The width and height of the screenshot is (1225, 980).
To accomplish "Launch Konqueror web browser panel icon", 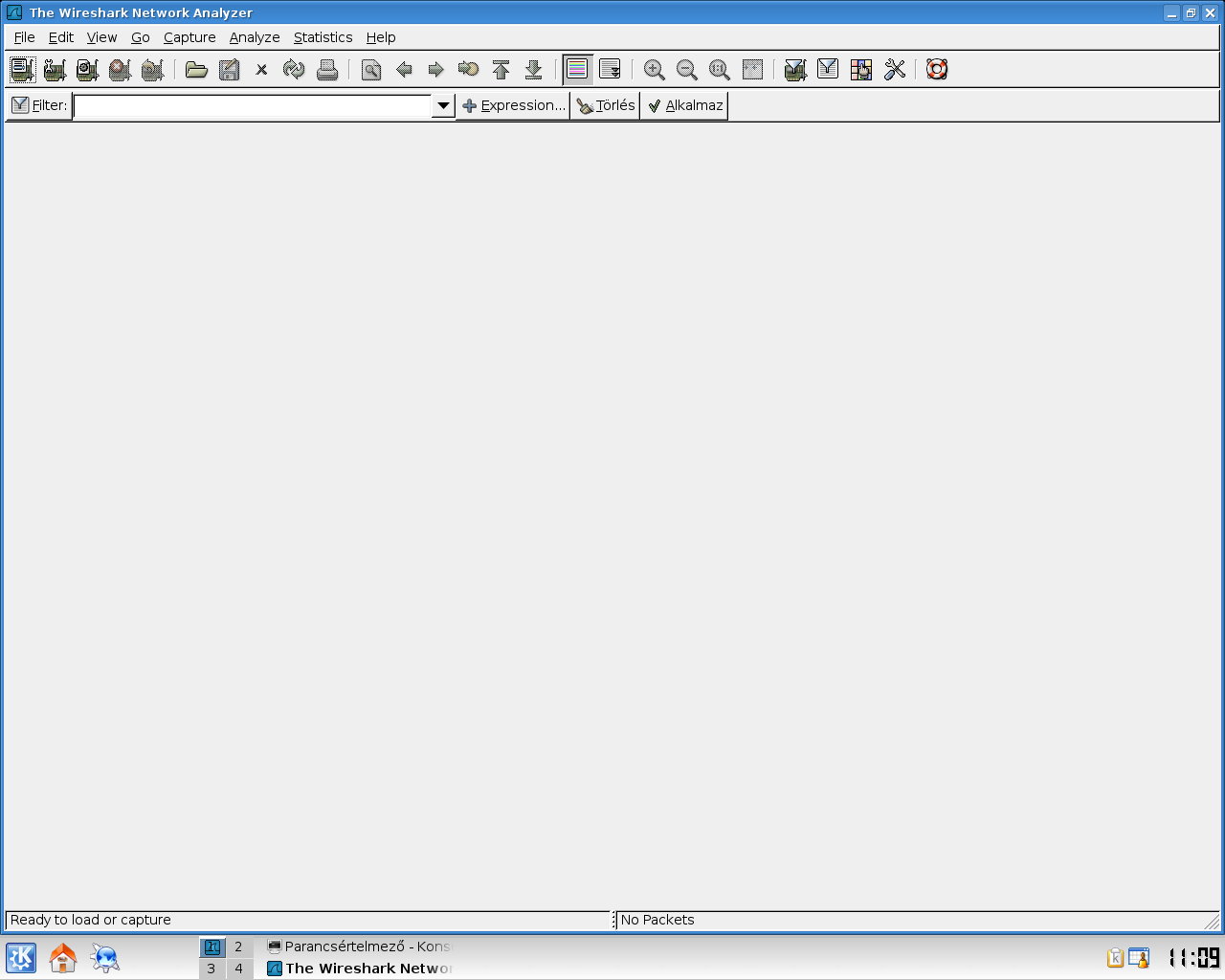I will coord(105,958).
